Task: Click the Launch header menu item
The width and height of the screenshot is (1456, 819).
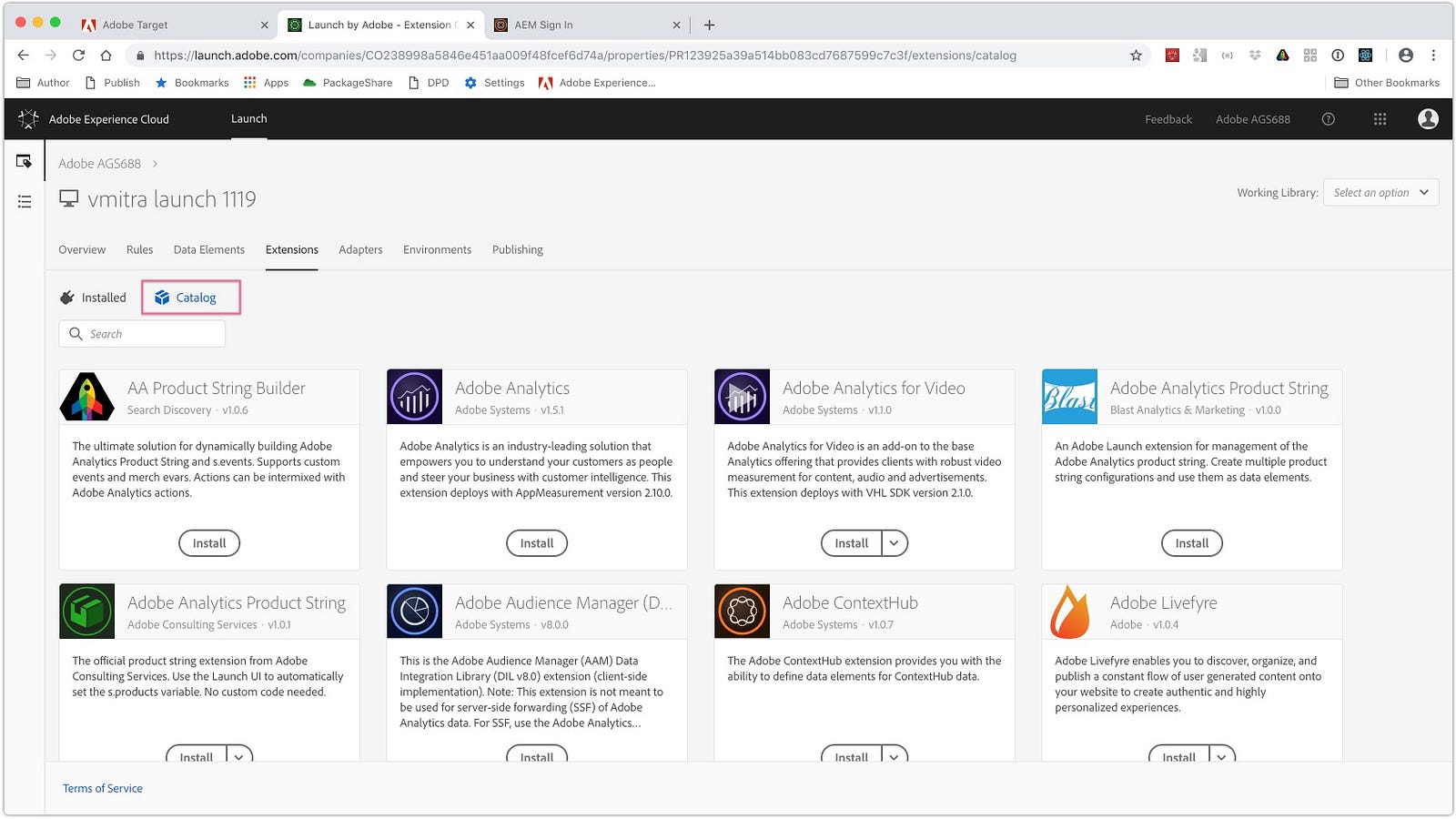Action: [x=248, y=119]
